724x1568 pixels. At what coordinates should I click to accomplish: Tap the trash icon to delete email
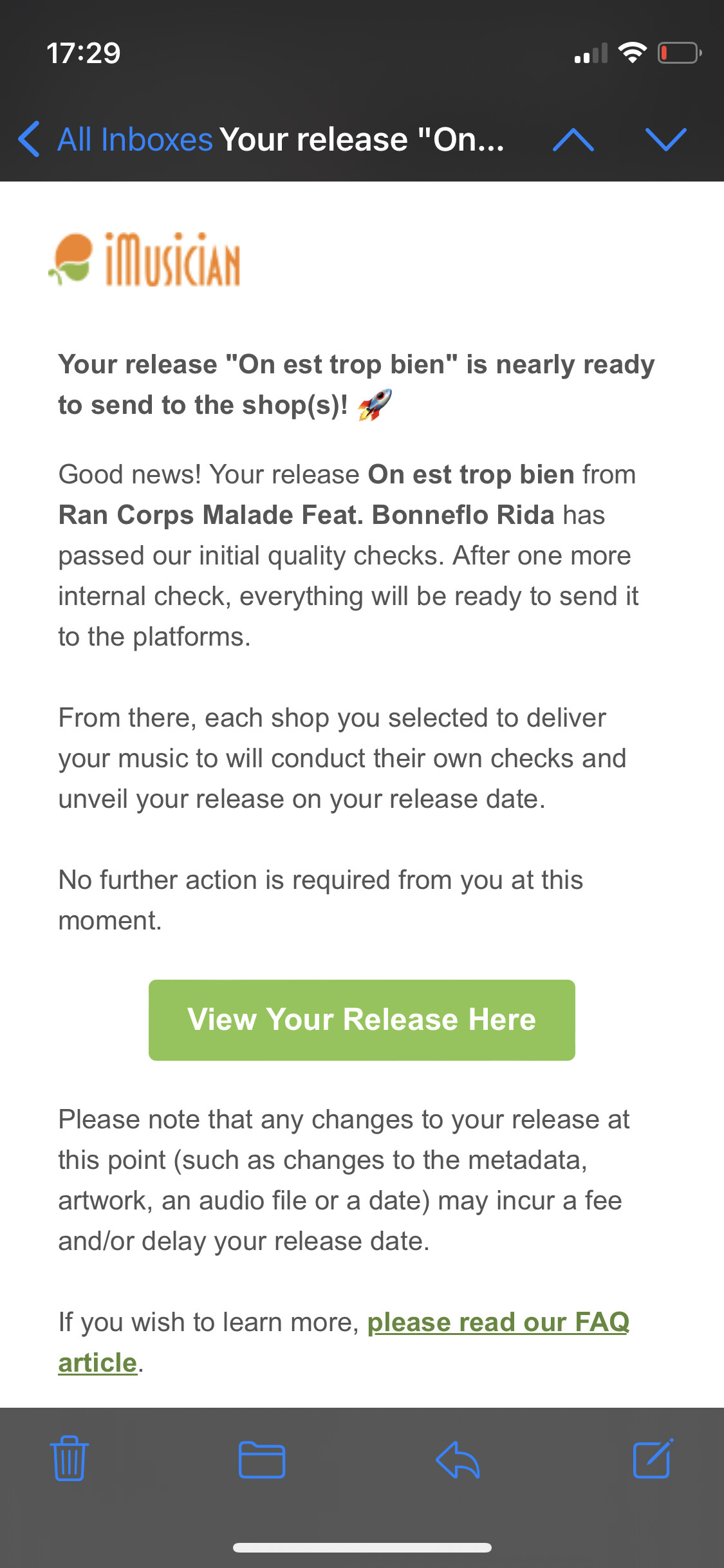coord(70,1459)
